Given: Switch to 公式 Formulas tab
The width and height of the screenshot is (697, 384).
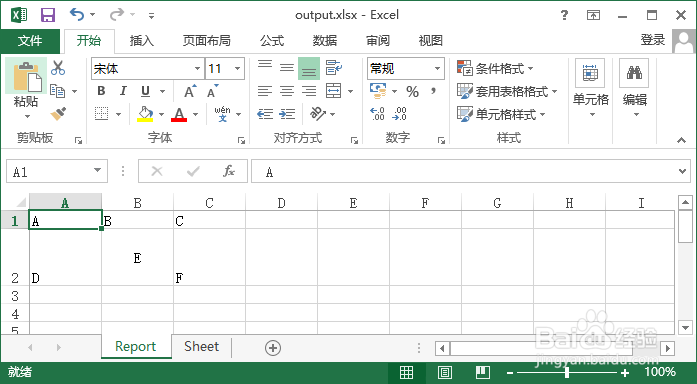Looking at the screenshot, I should (272, 41).
